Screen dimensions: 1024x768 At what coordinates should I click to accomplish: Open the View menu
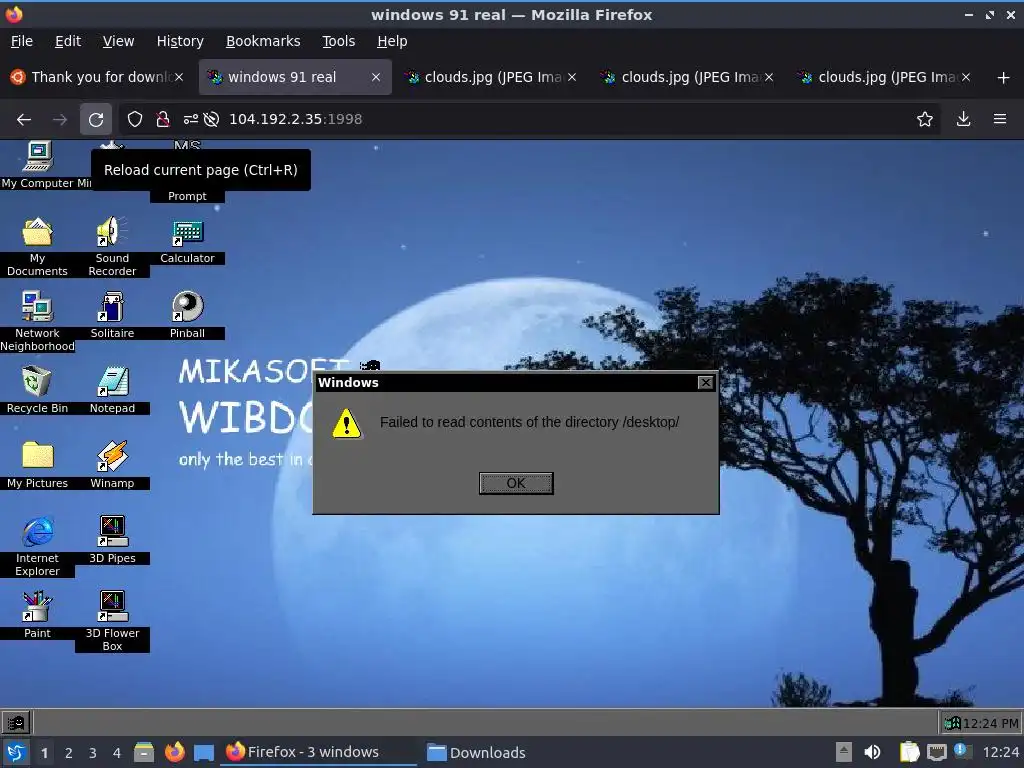118,41
